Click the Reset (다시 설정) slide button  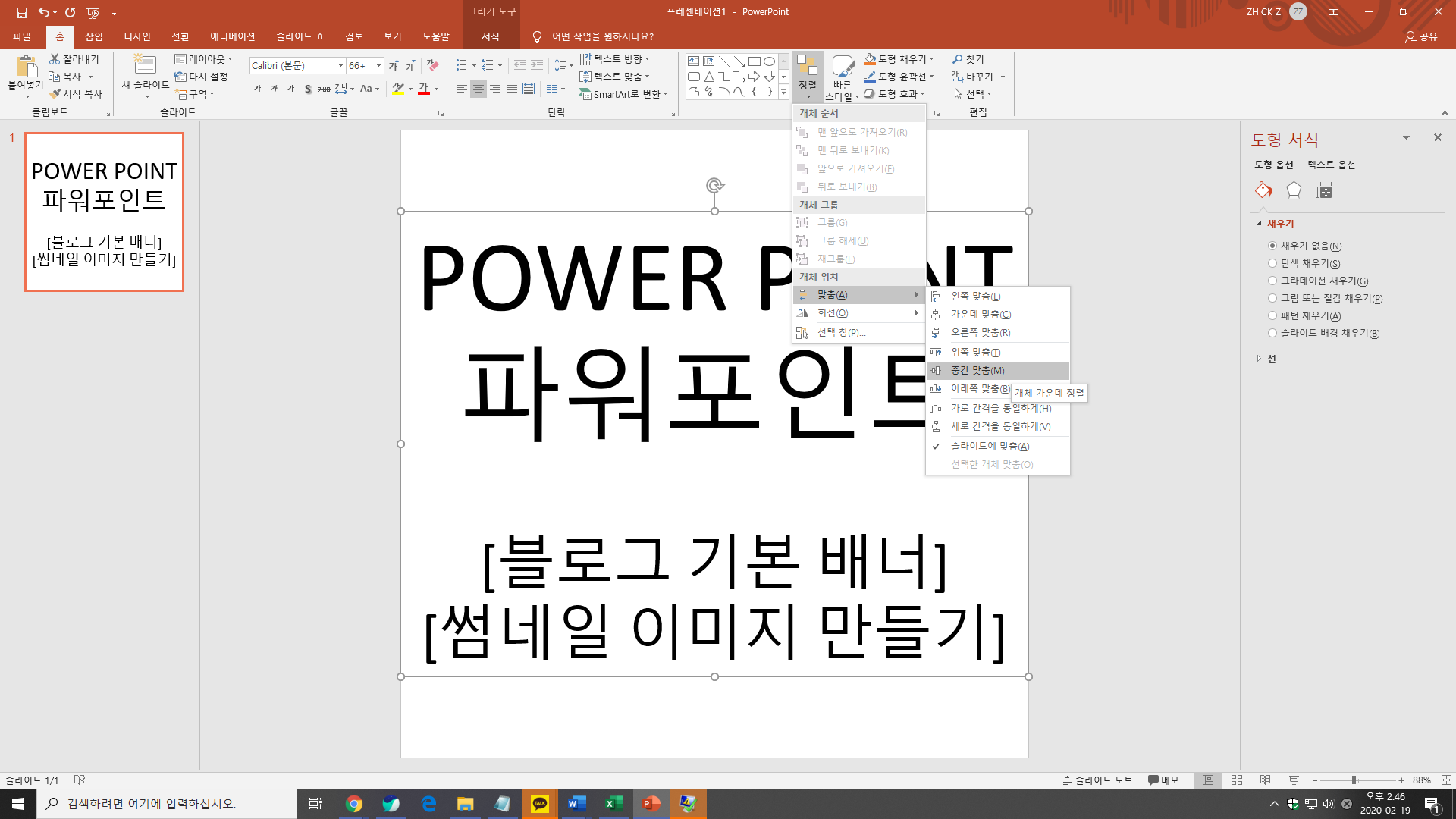(x=202, y=77)
